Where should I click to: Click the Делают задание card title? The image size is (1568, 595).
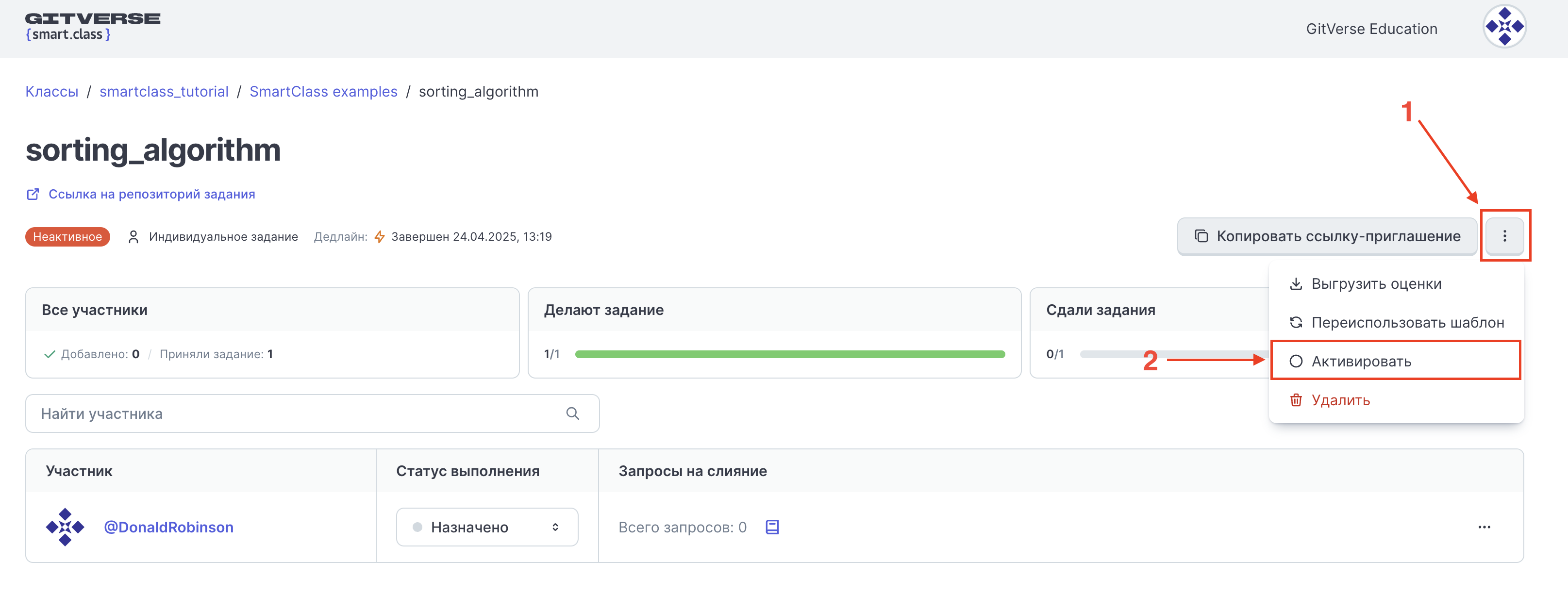point(604,310)
